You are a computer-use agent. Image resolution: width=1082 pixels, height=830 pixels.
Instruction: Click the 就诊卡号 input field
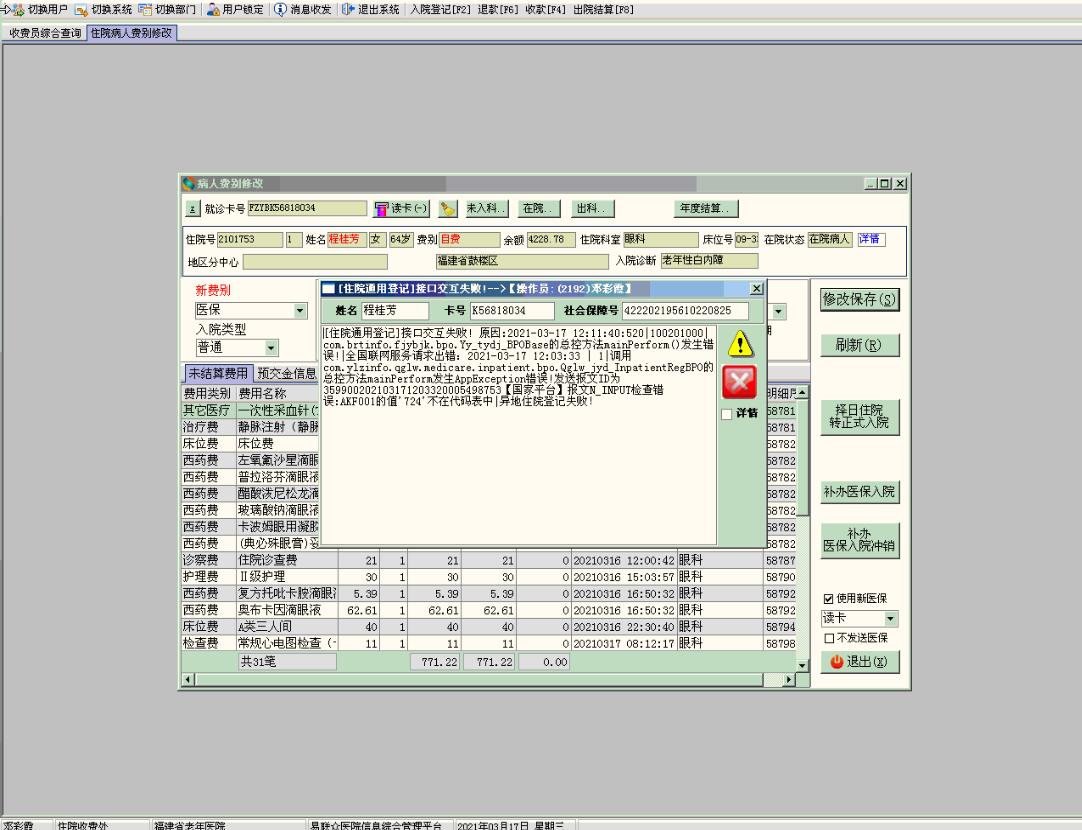pos(307,208)
